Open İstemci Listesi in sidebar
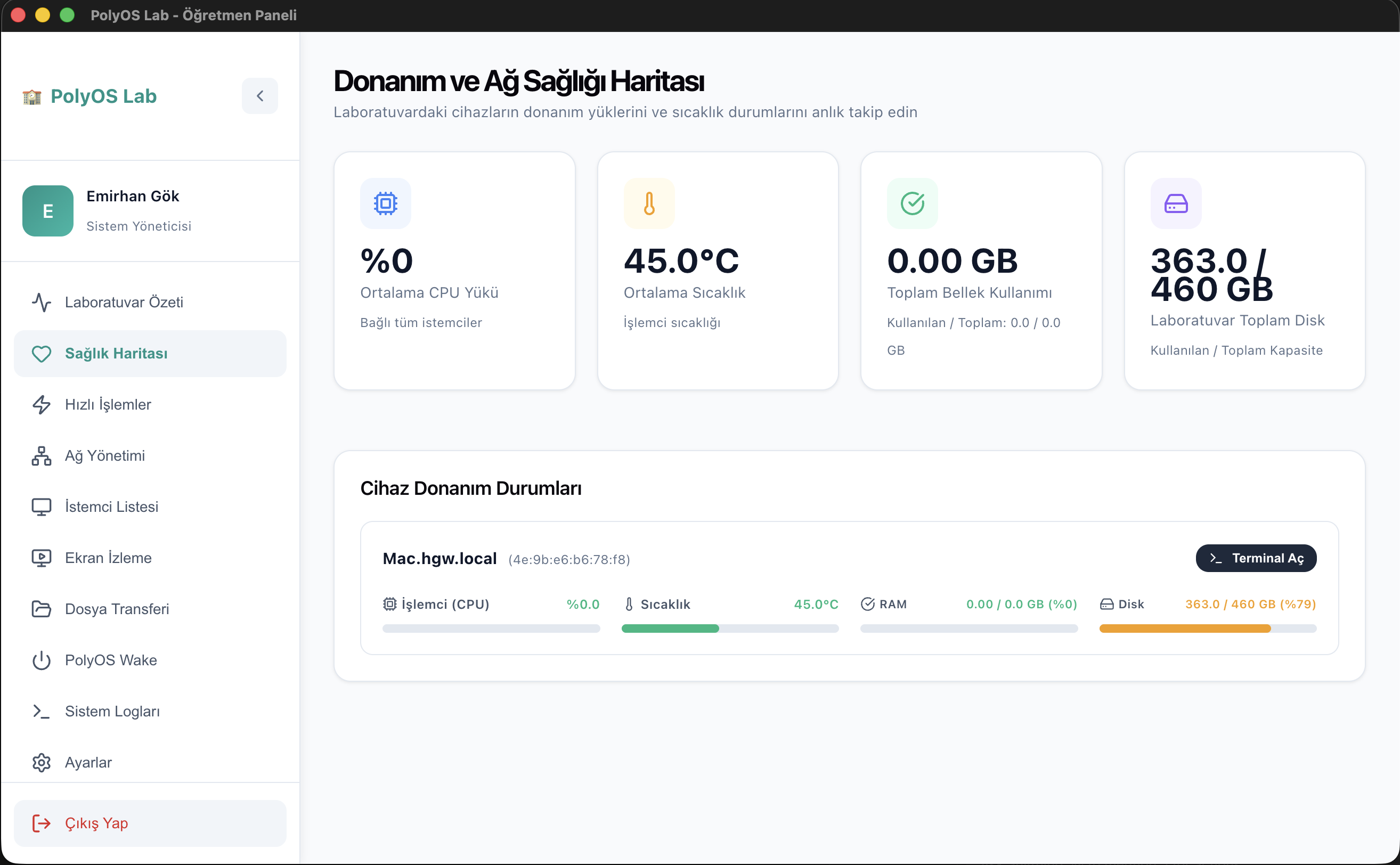 pos(150,507)
